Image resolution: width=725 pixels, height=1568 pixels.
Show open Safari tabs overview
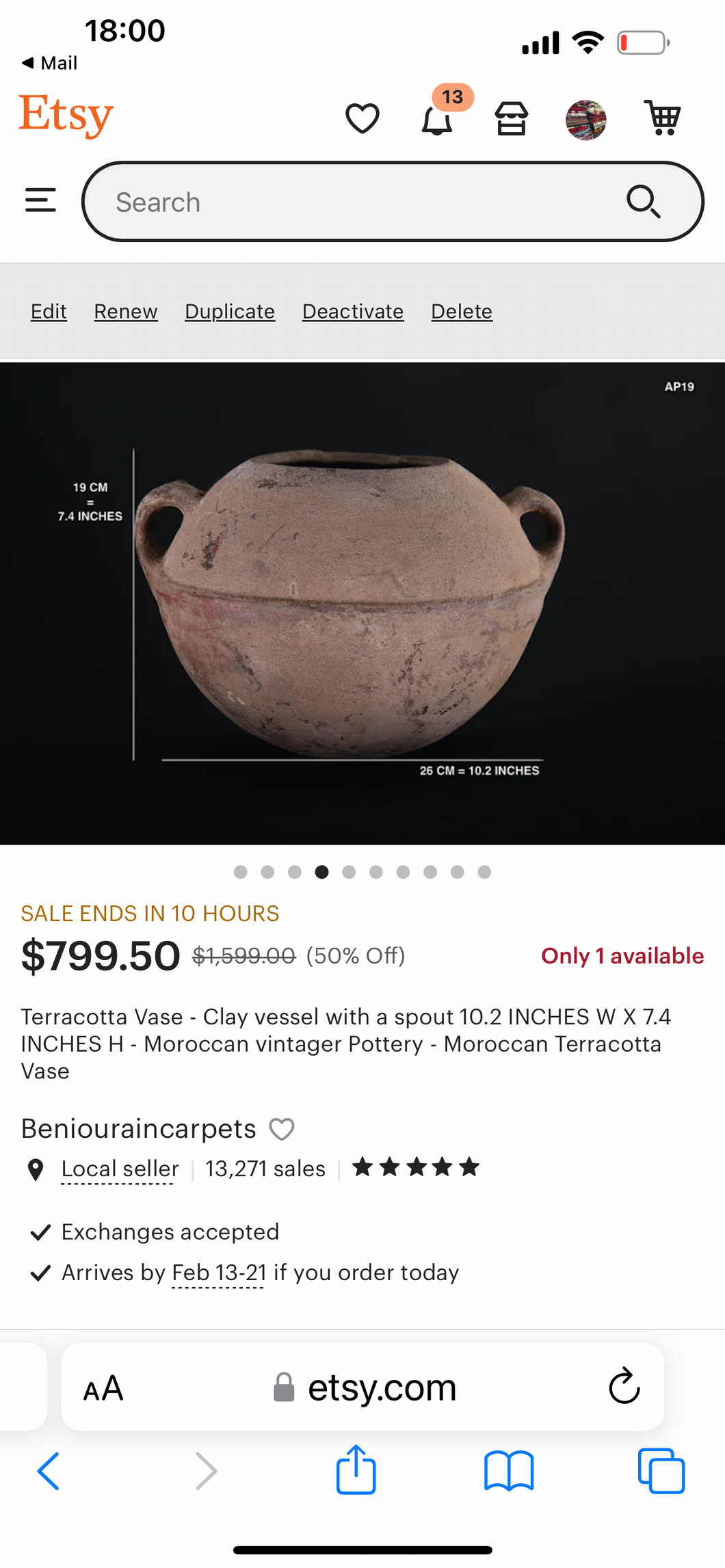pyautogui.click(x=661, y=1470)
